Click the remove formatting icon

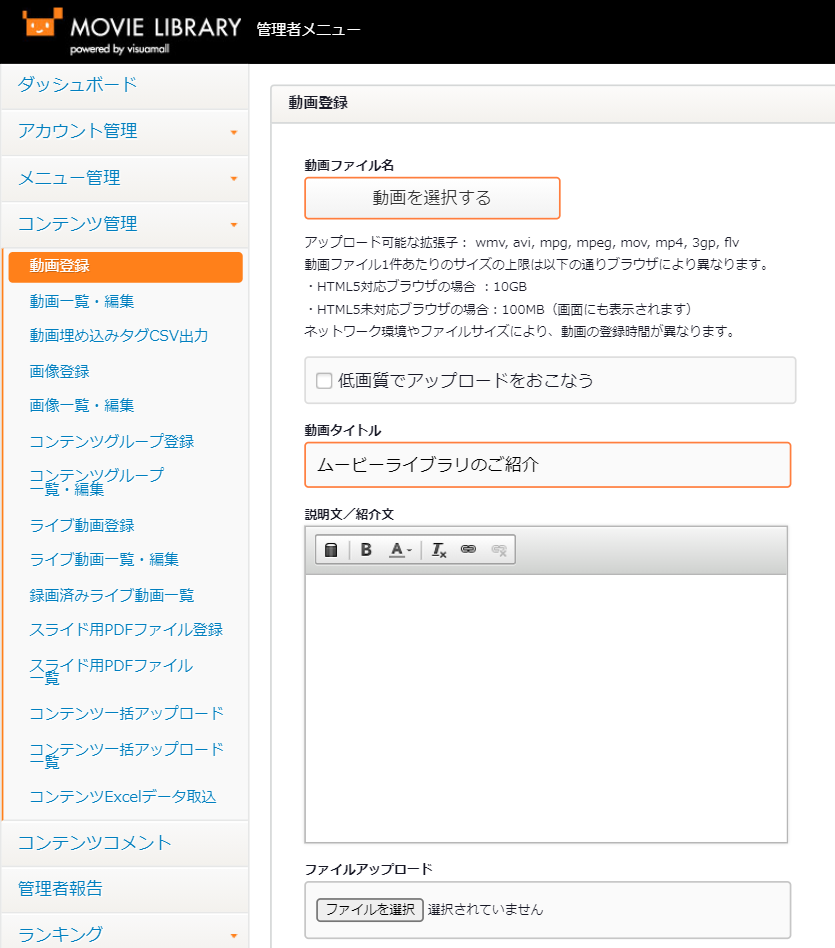439,550
